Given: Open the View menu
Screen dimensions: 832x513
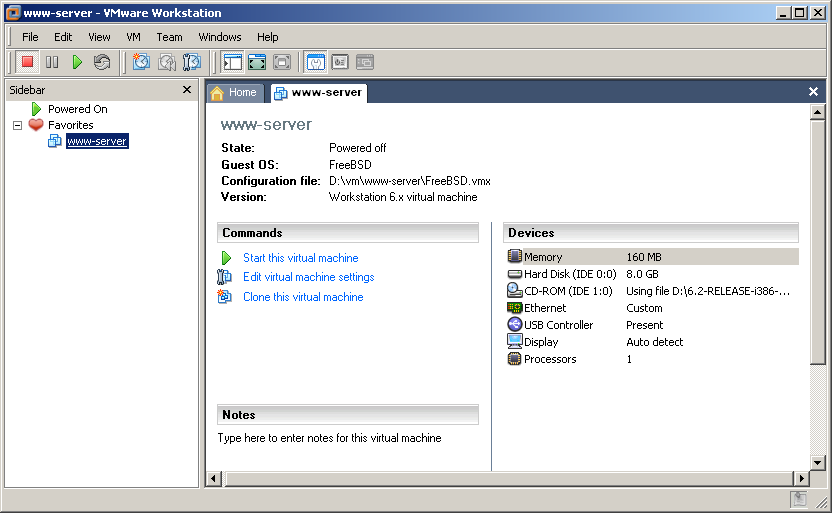Looking at the screenshot, I should tap(99, 37).
